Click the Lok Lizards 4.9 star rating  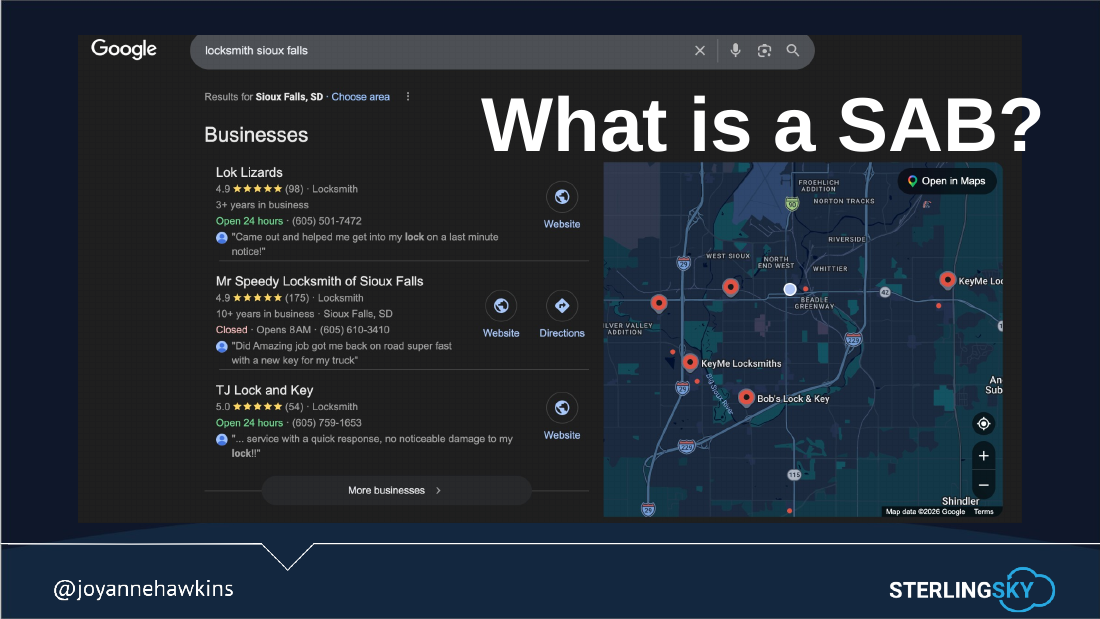(249, 189)
